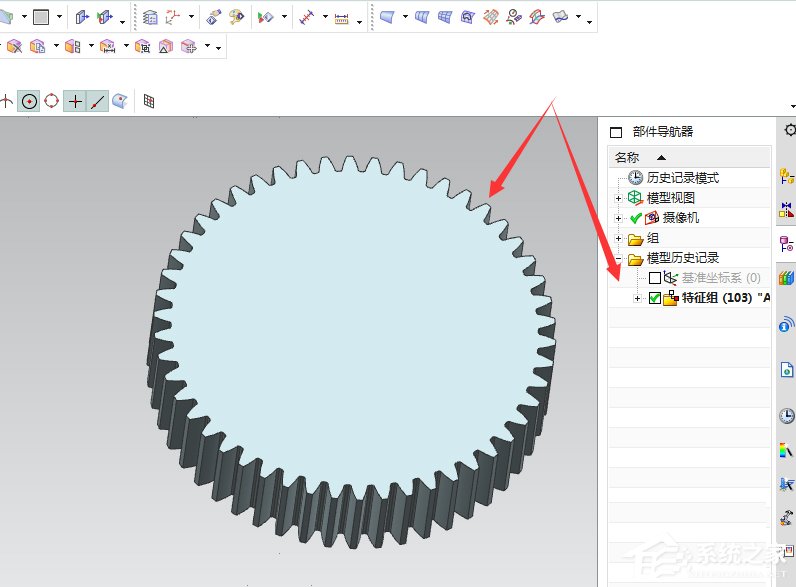
Task: Check the 基准坐标系 checkbox
Action: click(655, 278)
